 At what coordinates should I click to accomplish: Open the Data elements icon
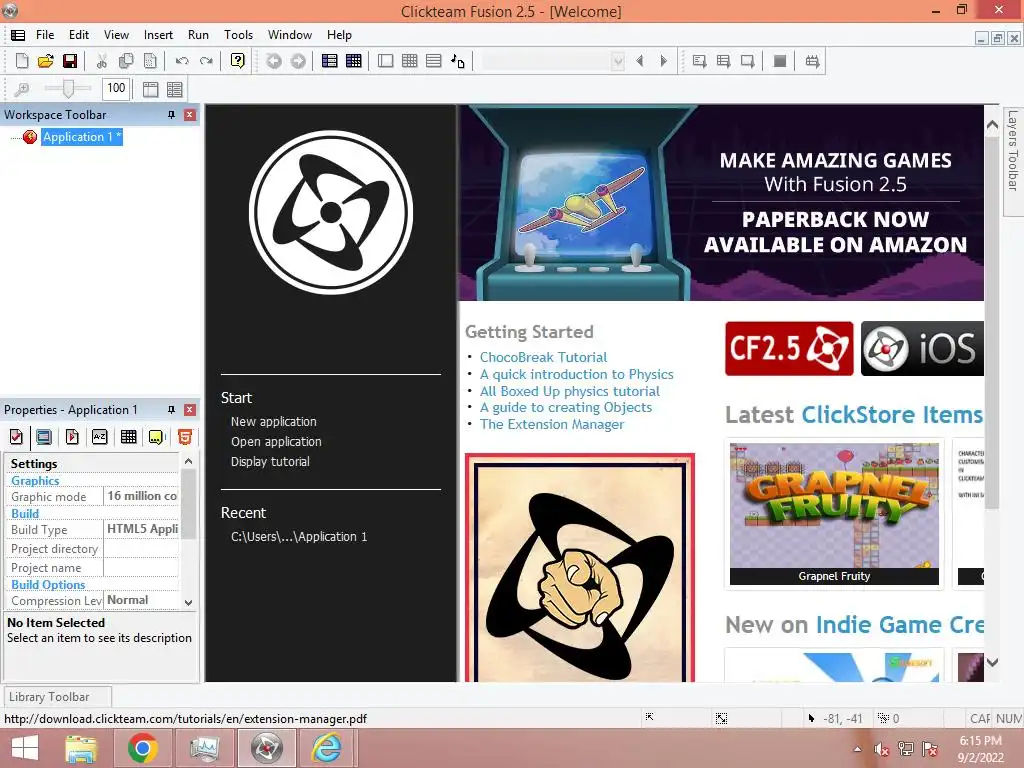(458, 61)
